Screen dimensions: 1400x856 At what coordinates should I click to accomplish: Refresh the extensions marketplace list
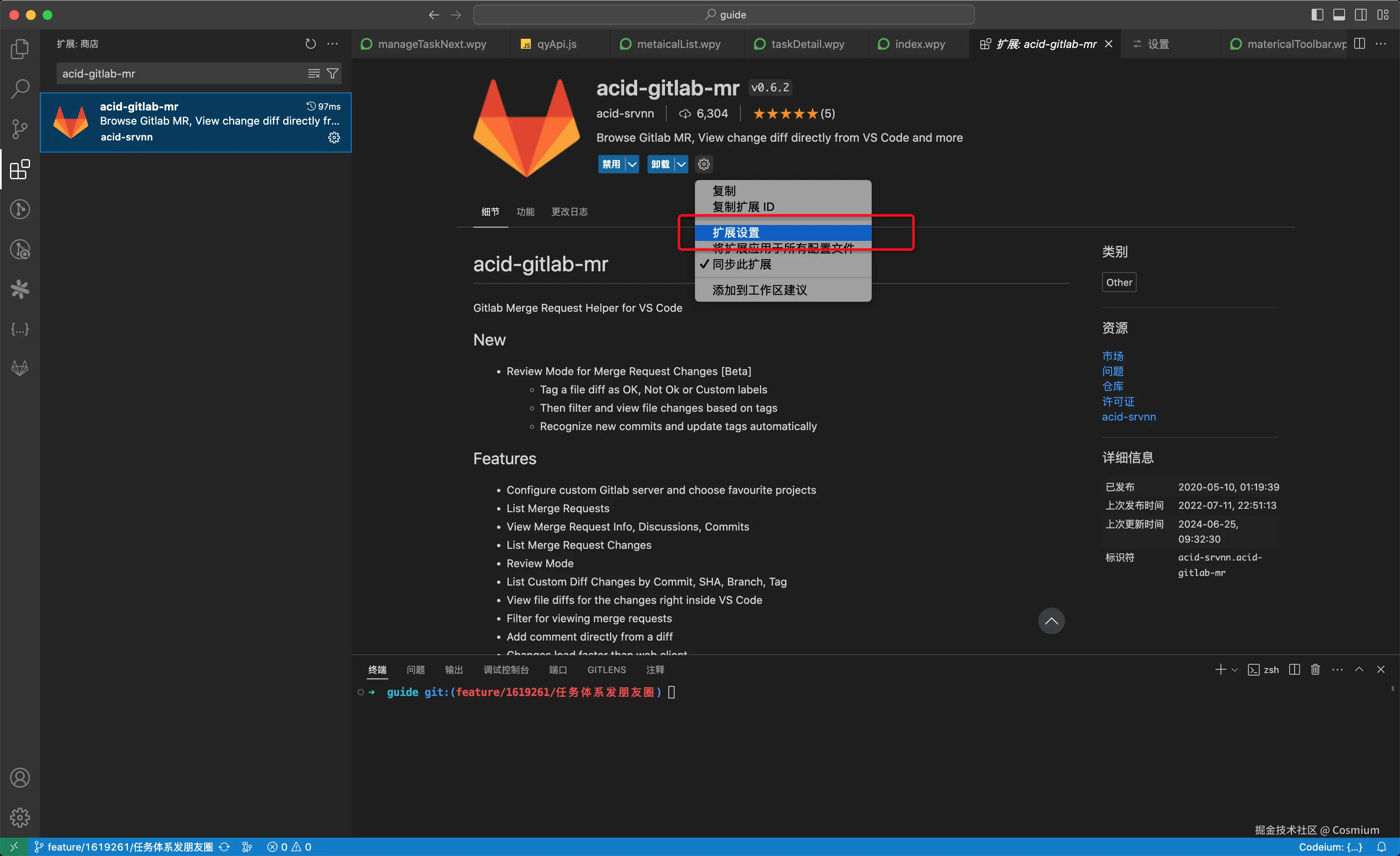pyautogui.click(x=310, y=44)
